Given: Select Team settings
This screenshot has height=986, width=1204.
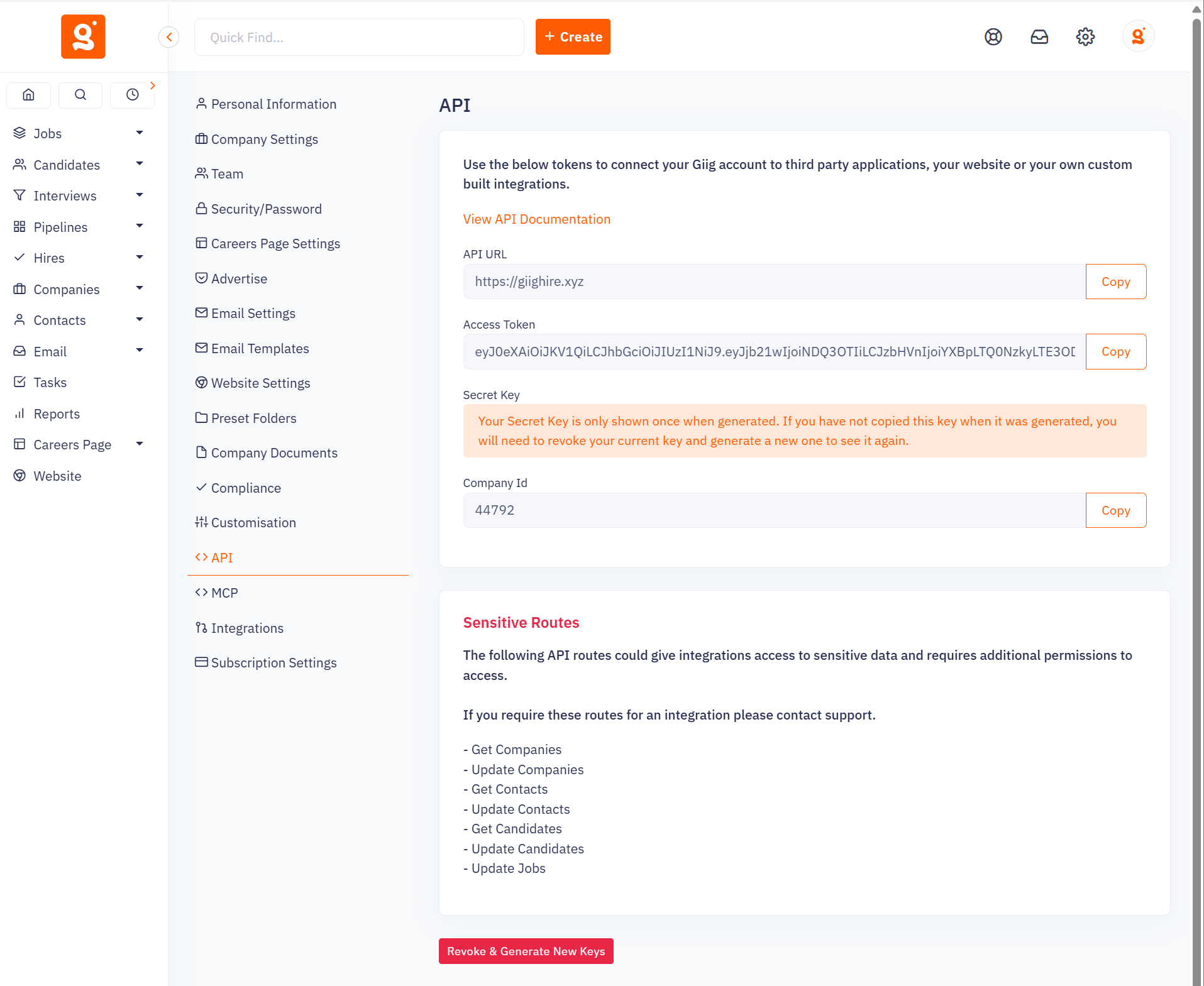Looking at the screenshot, I should (x=219, y=173).
